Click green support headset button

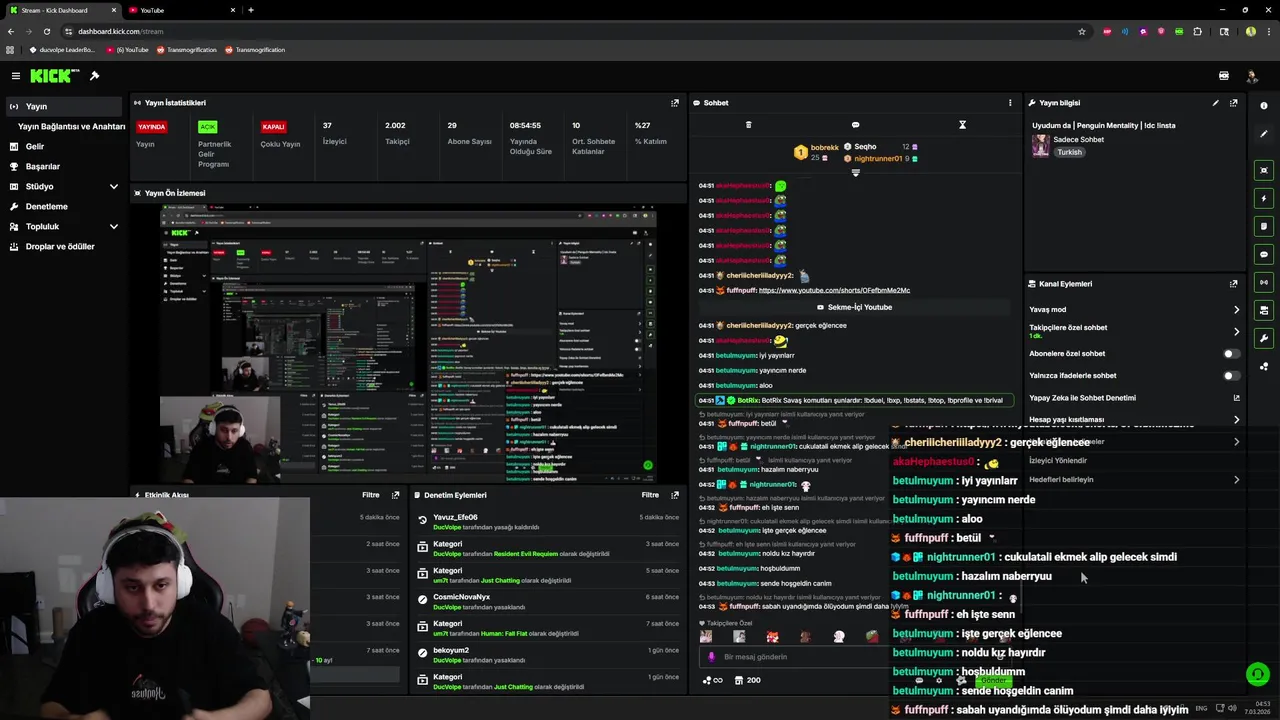[1257, 674]
